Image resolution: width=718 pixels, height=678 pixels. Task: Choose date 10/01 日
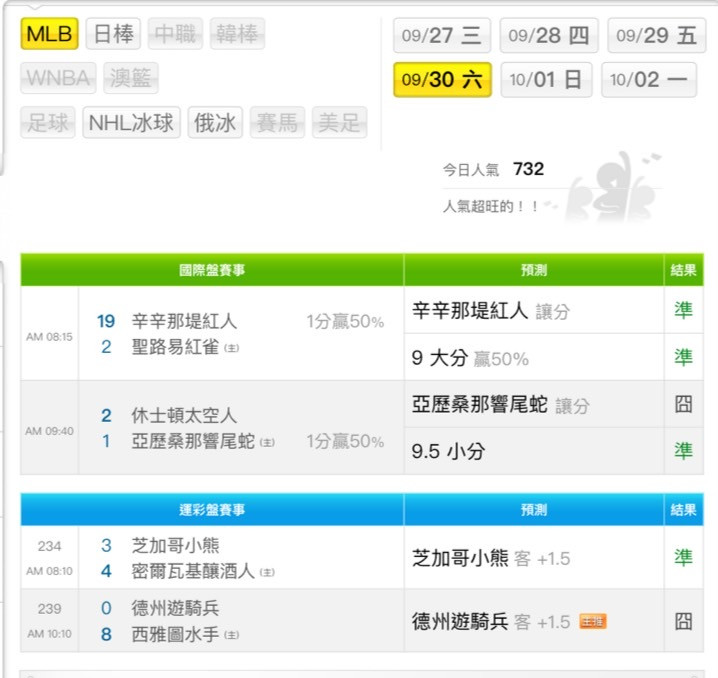546,80
